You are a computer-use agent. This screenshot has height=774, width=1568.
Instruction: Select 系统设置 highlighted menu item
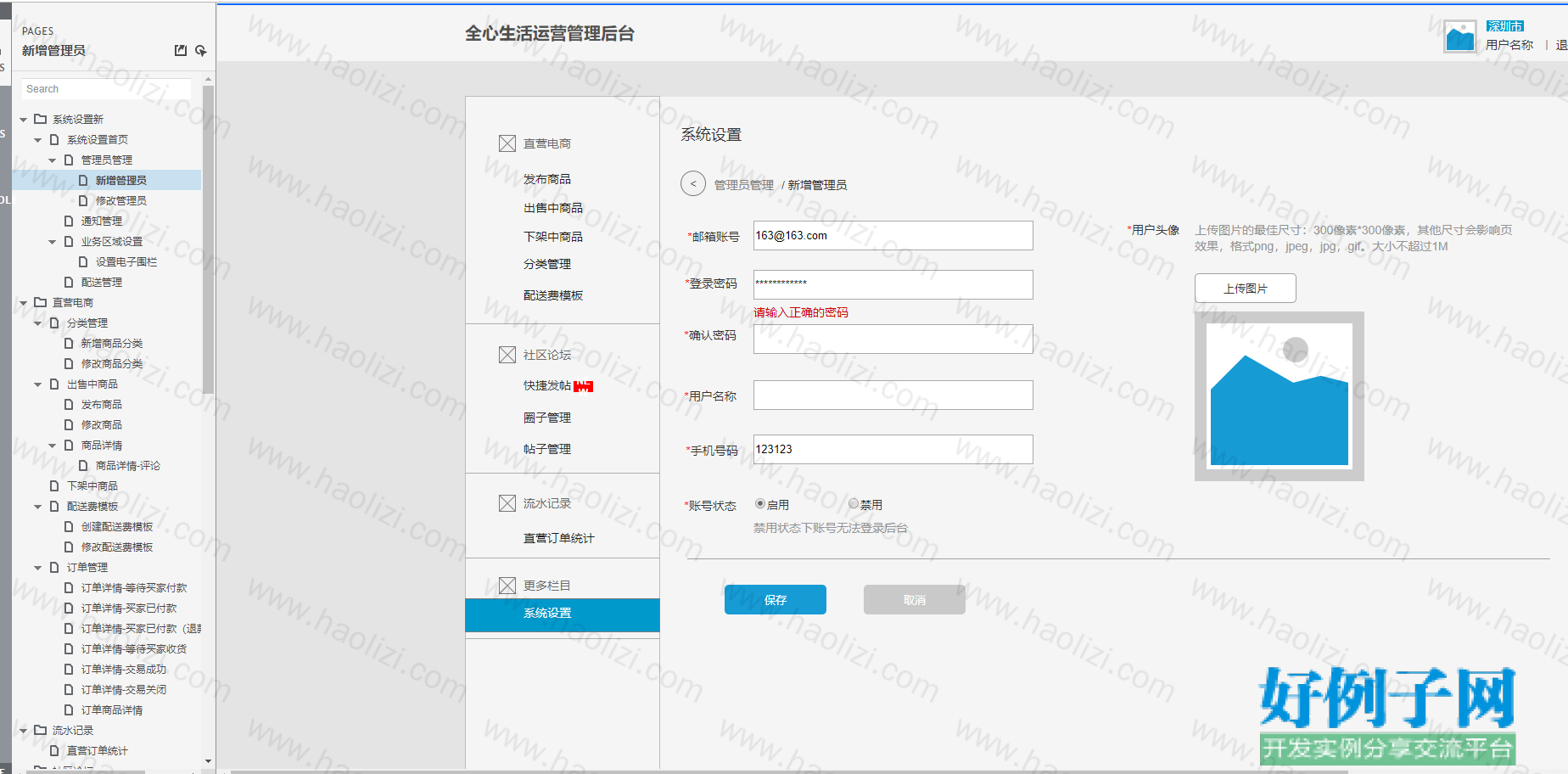click(563, 614)
